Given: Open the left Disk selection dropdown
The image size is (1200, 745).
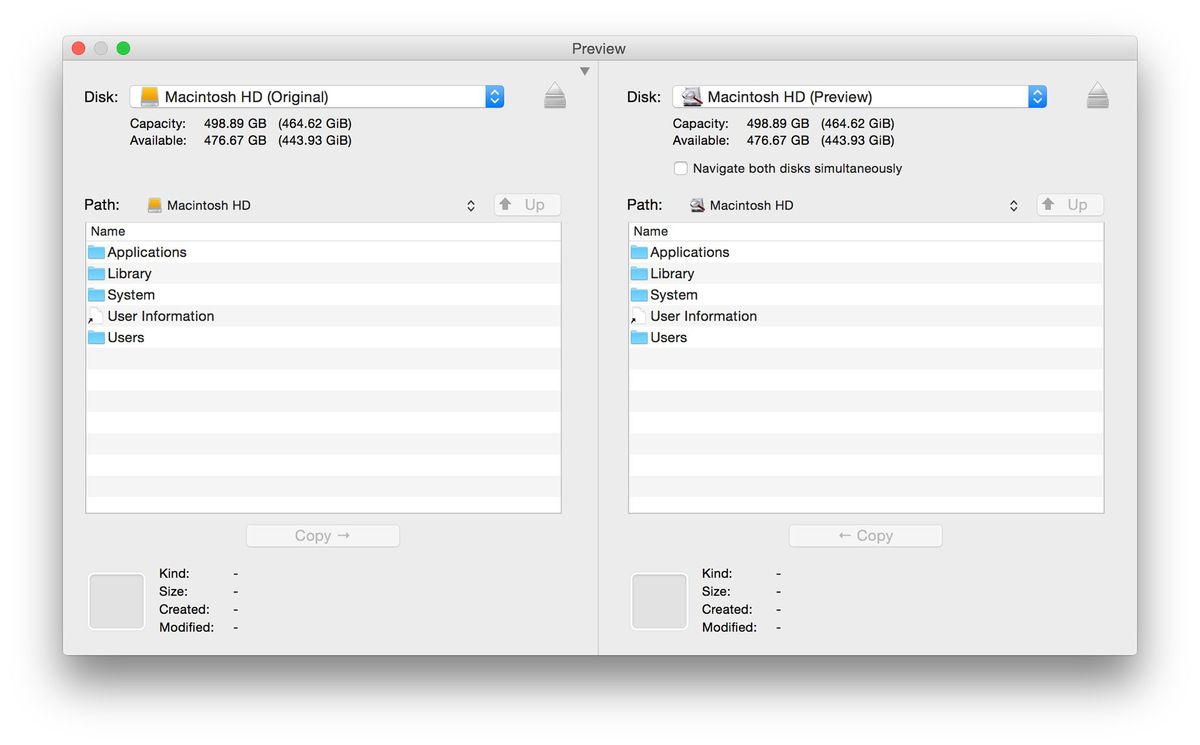Looking at the screenshot, I should (494, 95).
